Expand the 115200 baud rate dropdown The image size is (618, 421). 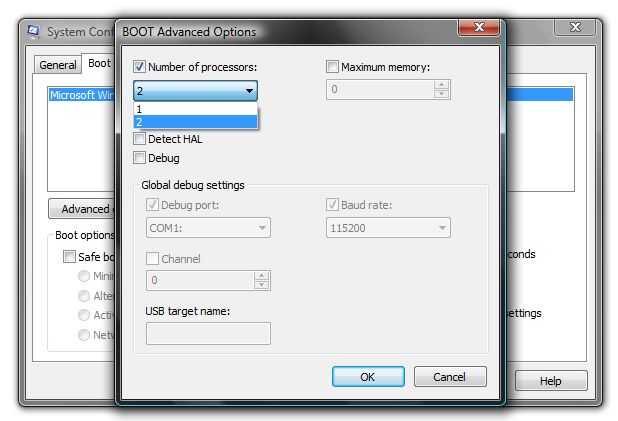point(442,228)
